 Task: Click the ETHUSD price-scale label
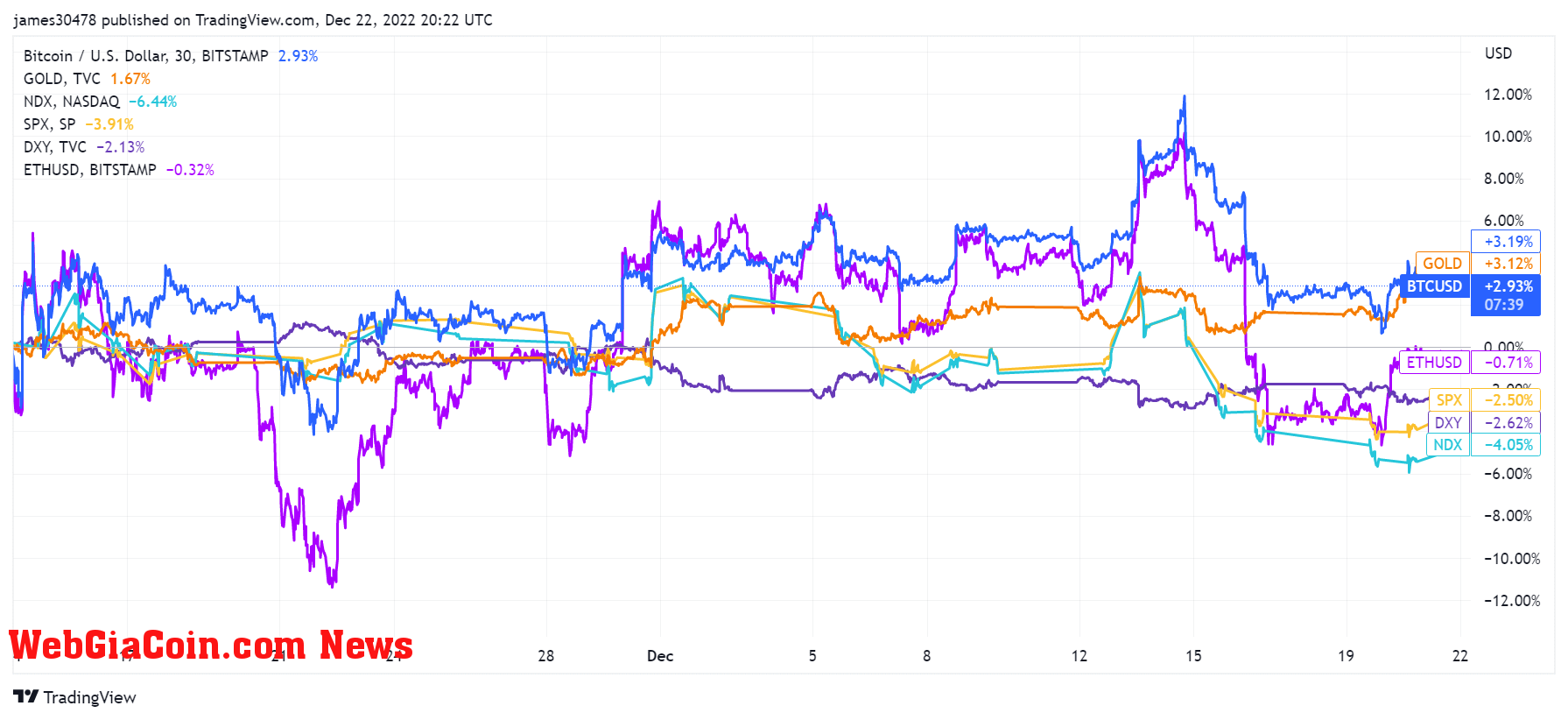1434,363
